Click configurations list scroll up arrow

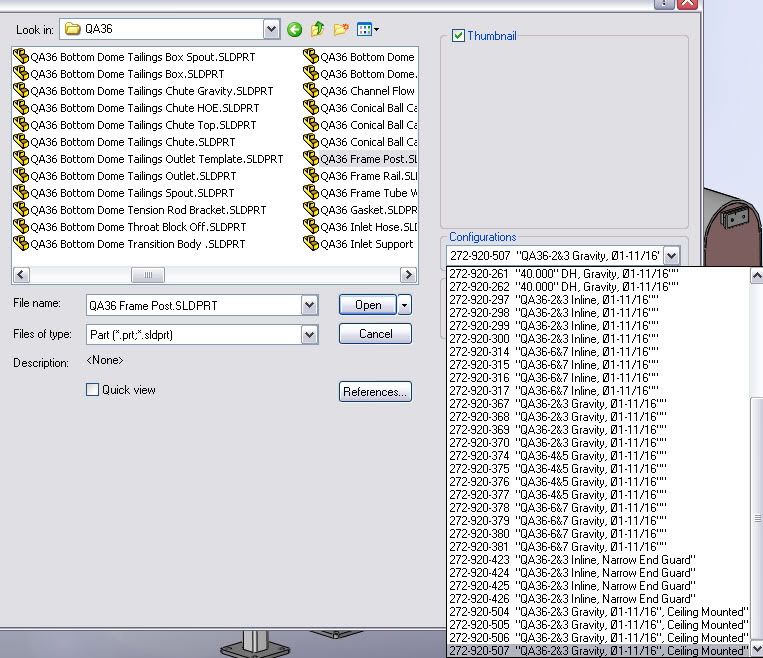click(x=757, y=276)
